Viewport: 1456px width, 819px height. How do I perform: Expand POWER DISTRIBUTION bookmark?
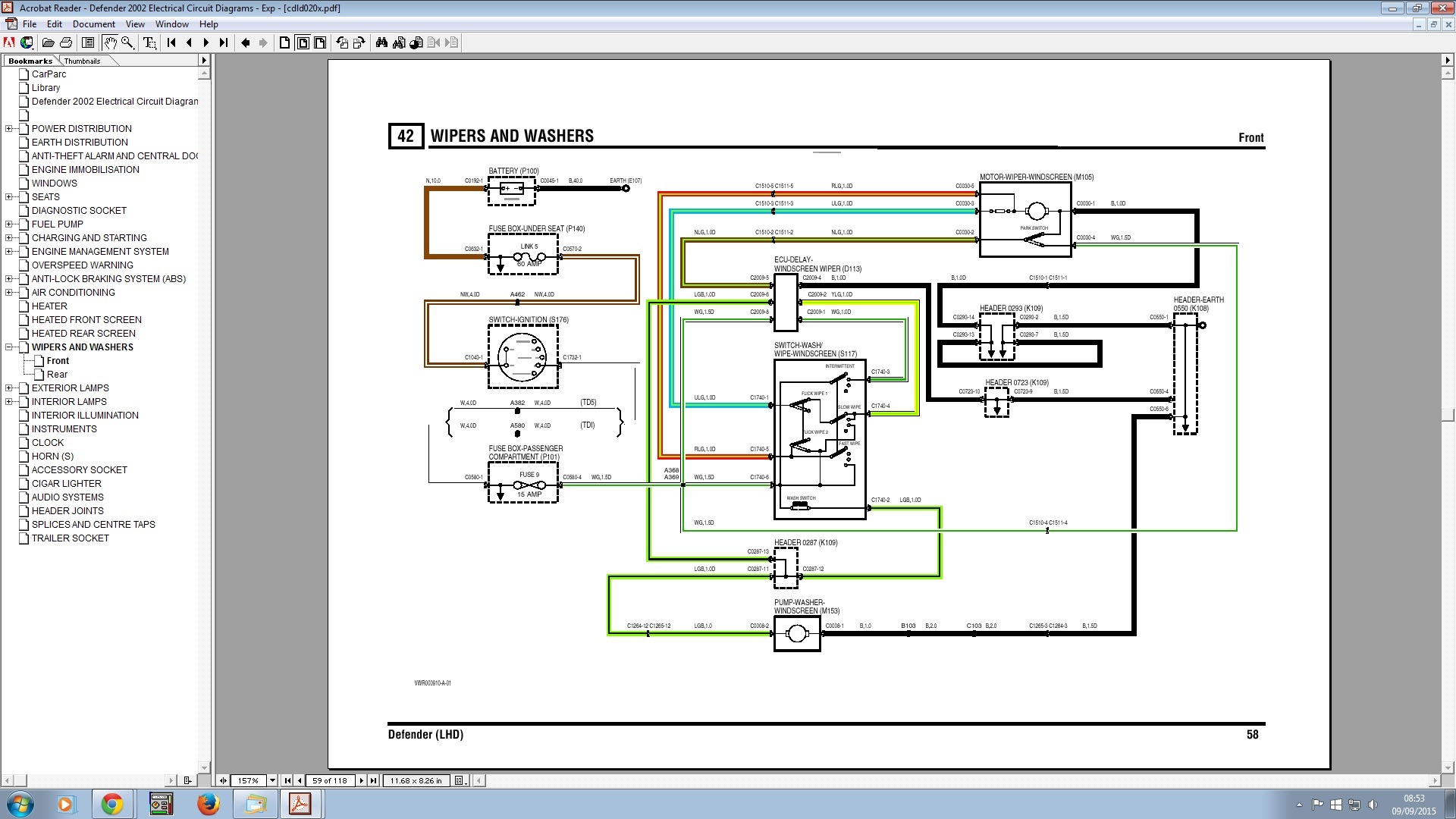point(9,129)
